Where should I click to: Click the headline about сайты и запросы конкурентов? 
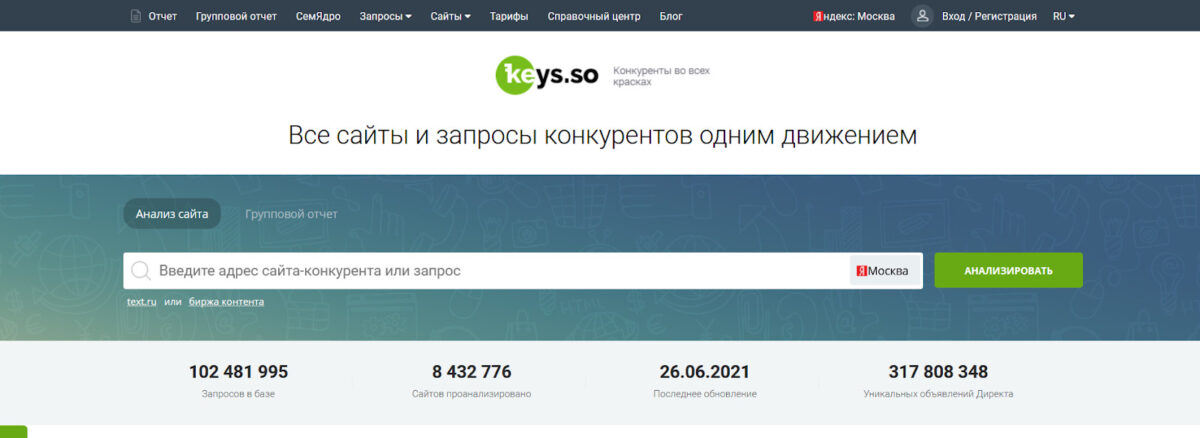[x=602, y=135]
